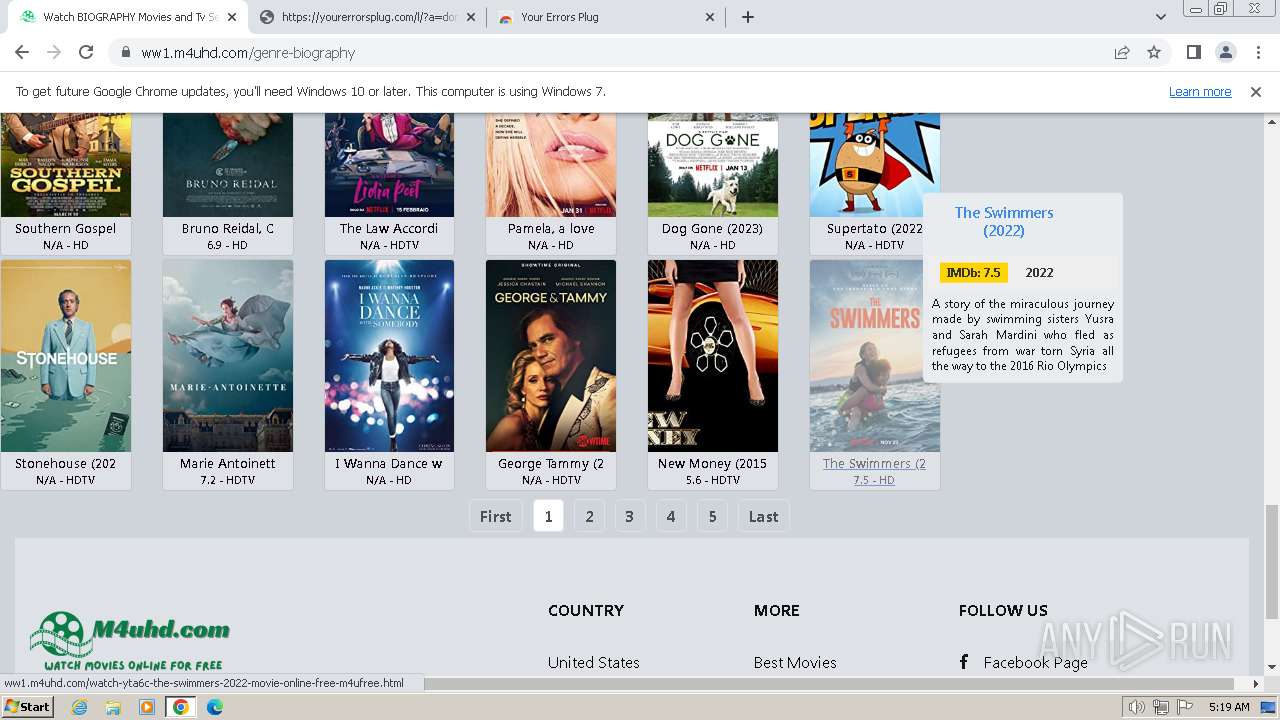Open the Marie-Antoinette poster
The image size is (1280, 720).
click(228, 356)
